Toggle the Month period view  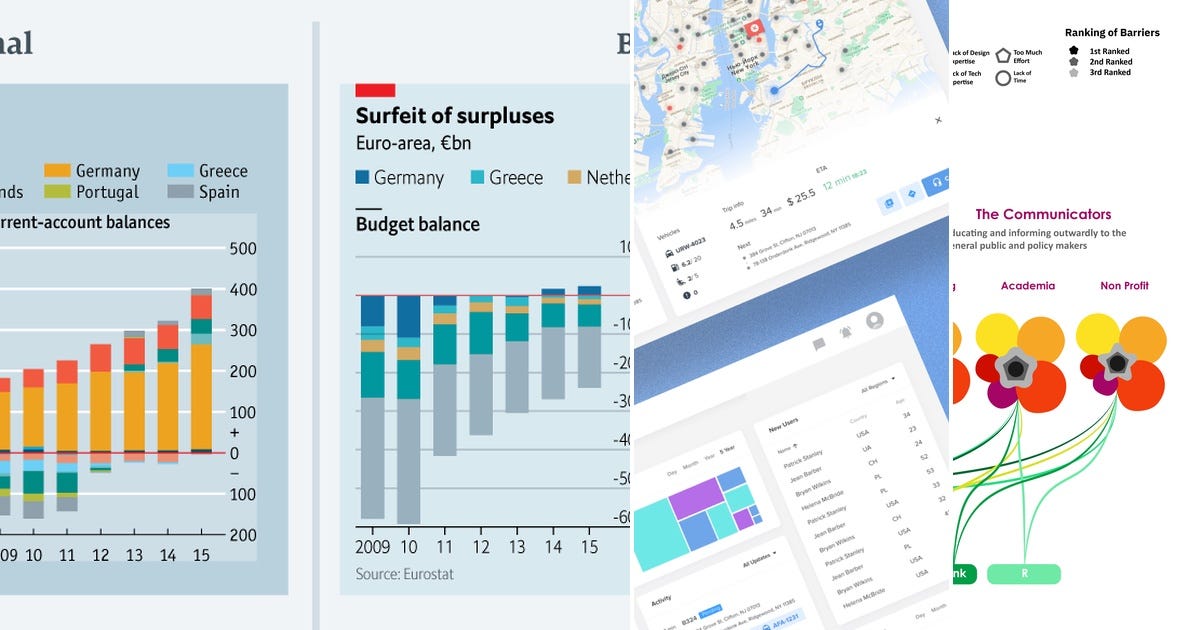[690, 465]
